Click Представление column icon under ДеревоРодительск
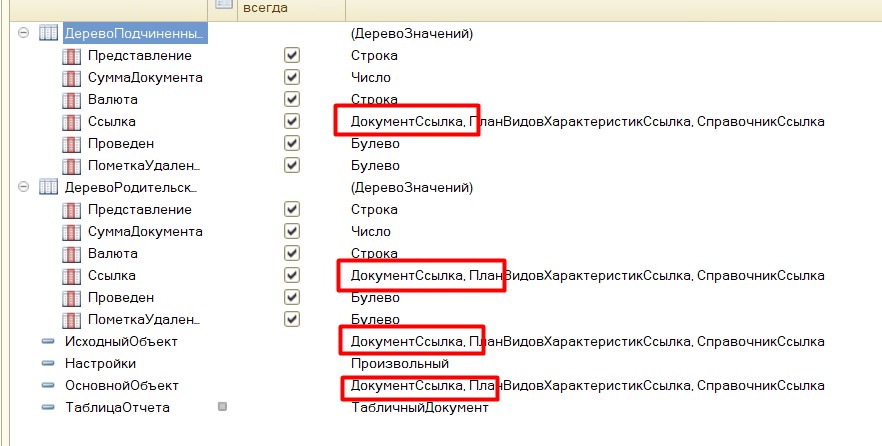This screenshot has height=446, width=882. [71, 210]
